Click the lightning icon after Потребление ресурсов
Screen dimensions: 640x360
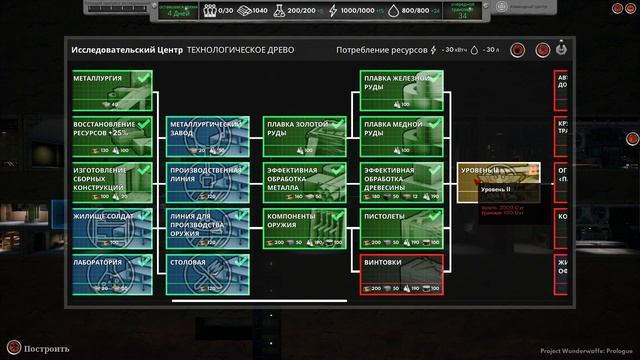433,50
